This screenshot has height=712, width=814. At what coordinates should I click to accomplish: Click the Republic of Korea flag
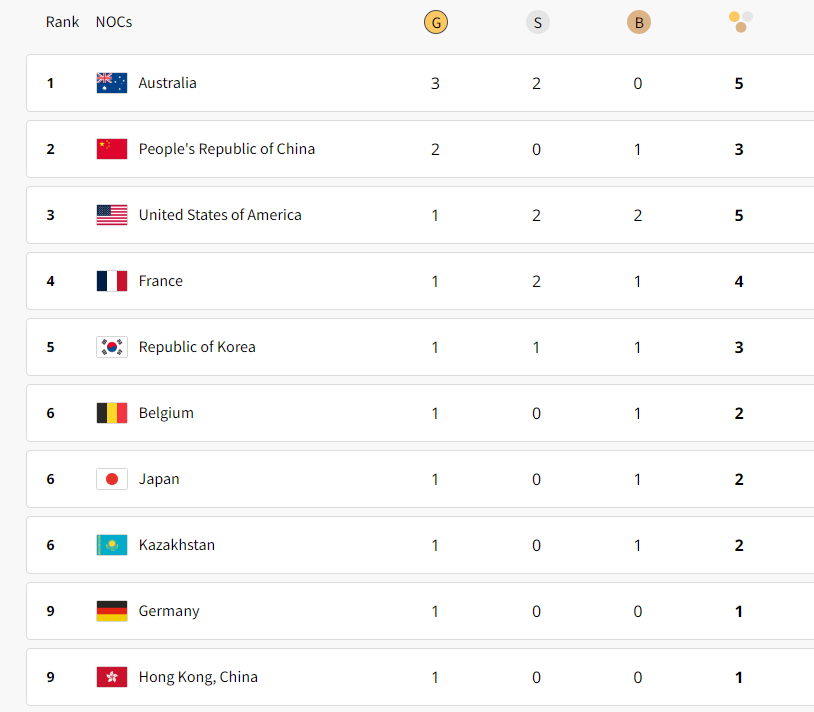pyautogui.click(x=112, y=347)
